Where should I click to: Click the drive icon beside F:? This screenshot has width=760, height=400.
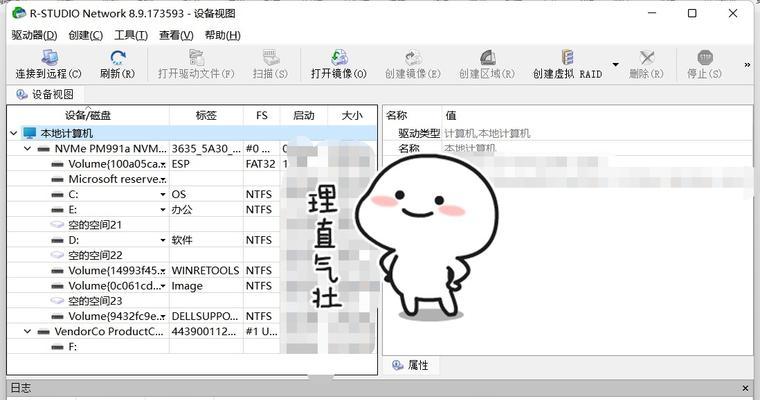coord(57,347)
